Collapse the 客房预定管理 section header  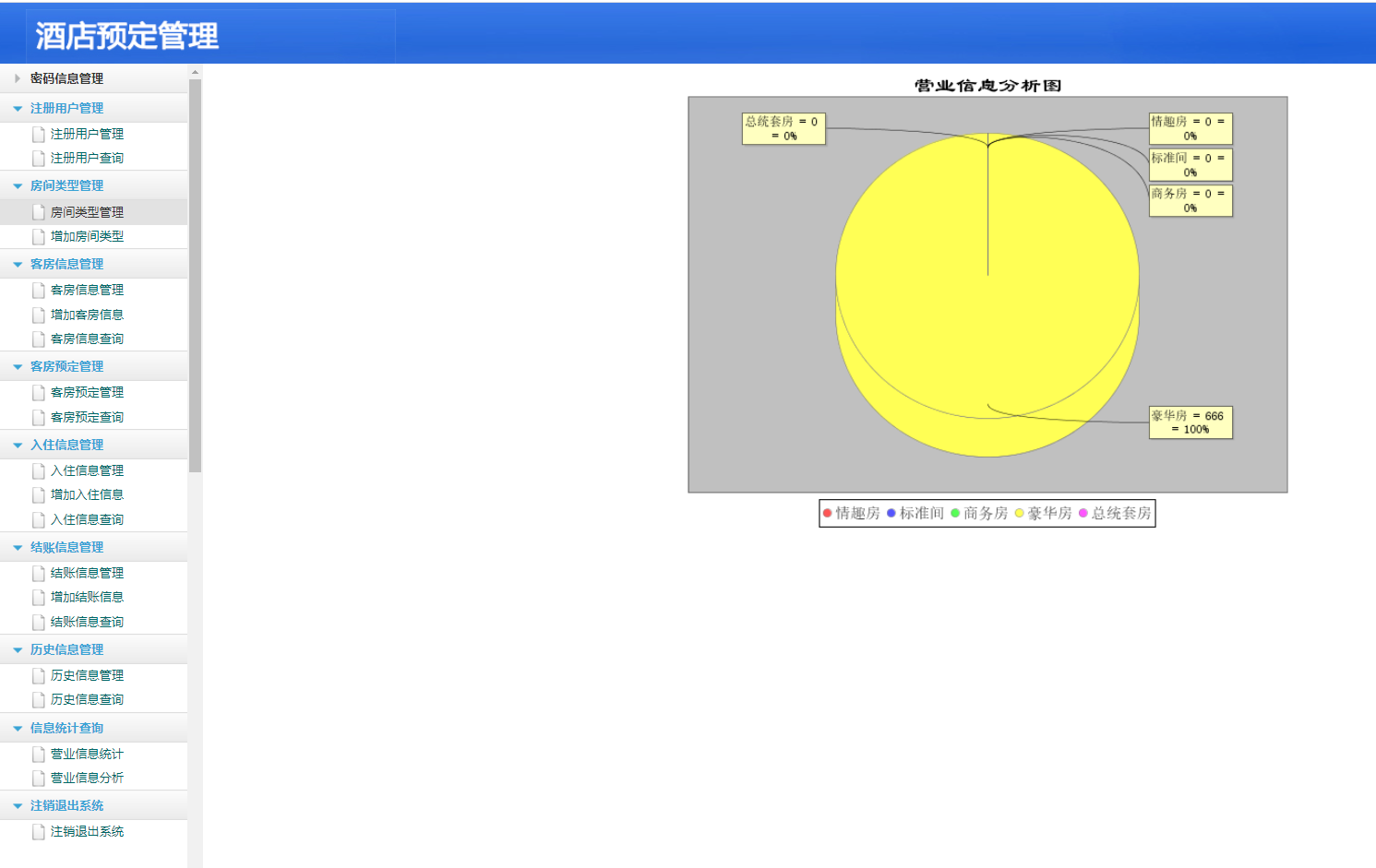point(93,366)
